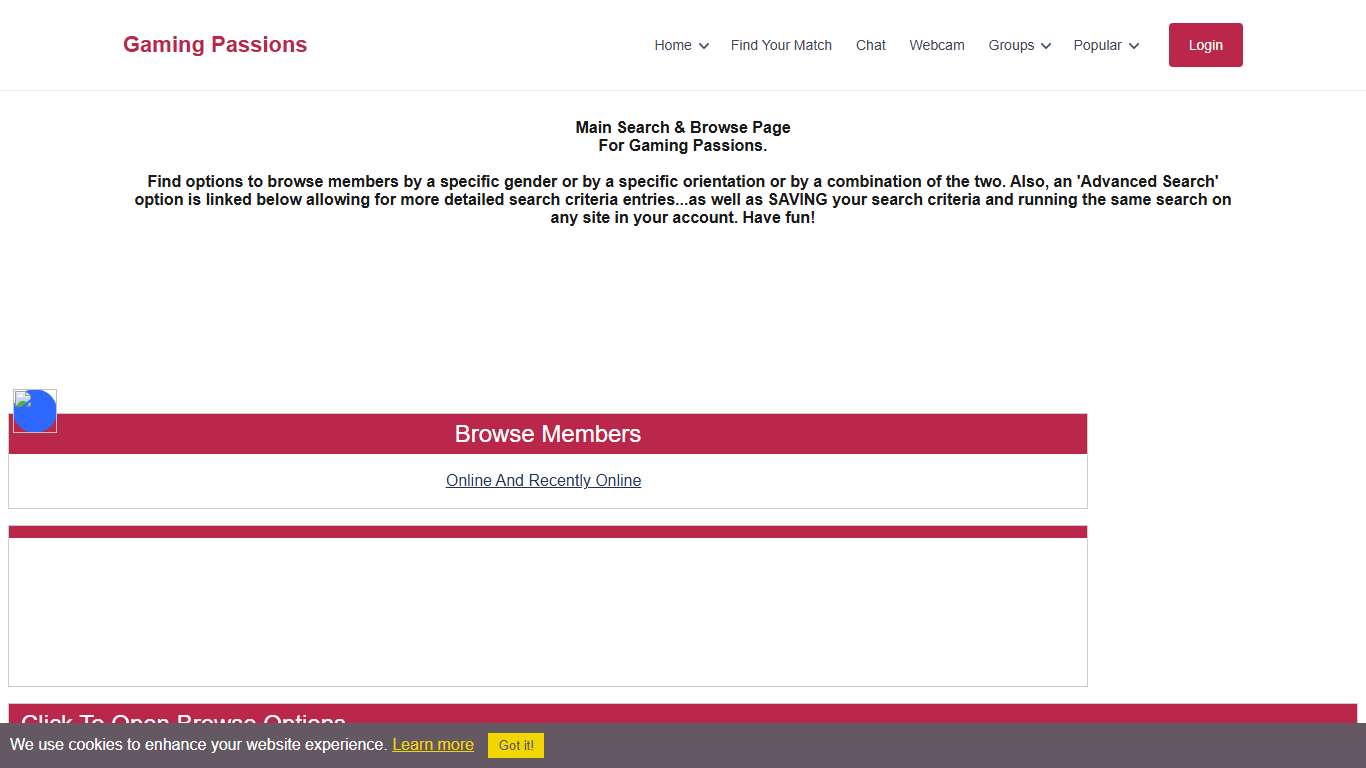The image size is (1366, 768).
Task: Open Online And Recently Online link
Action: click(543, 481)
